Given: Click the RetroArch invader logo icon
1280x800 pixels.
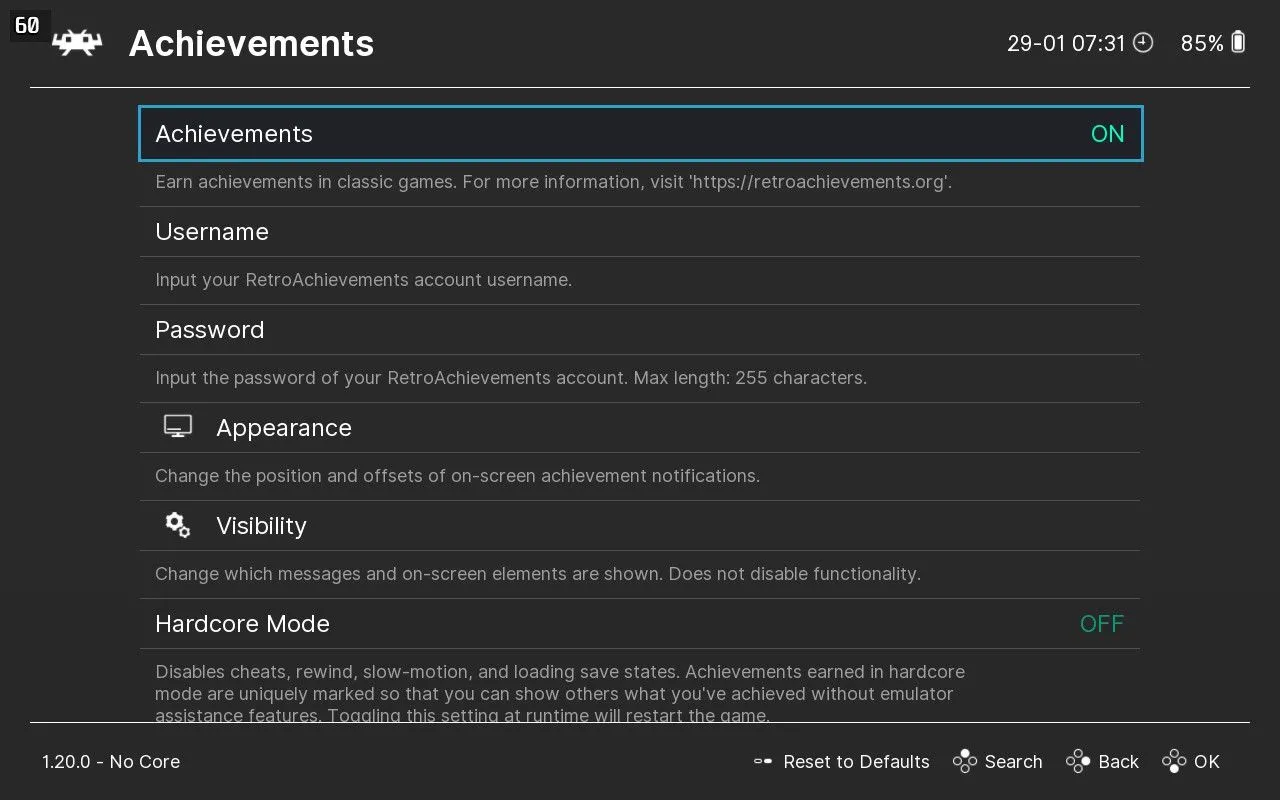Looking at the screenshot, I should coord(77,42).
